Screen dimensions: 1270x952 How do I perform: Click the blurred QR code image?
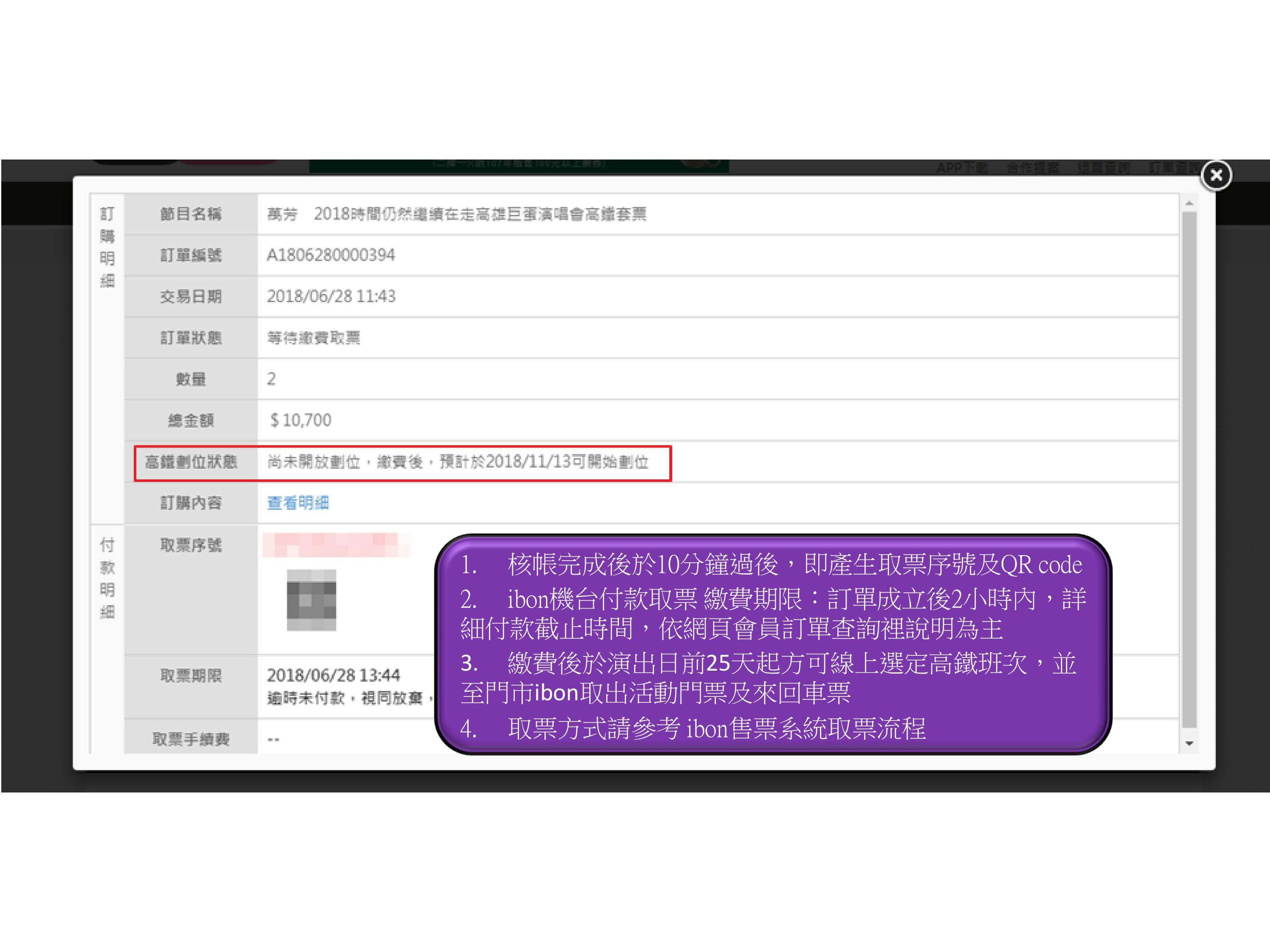311,600
